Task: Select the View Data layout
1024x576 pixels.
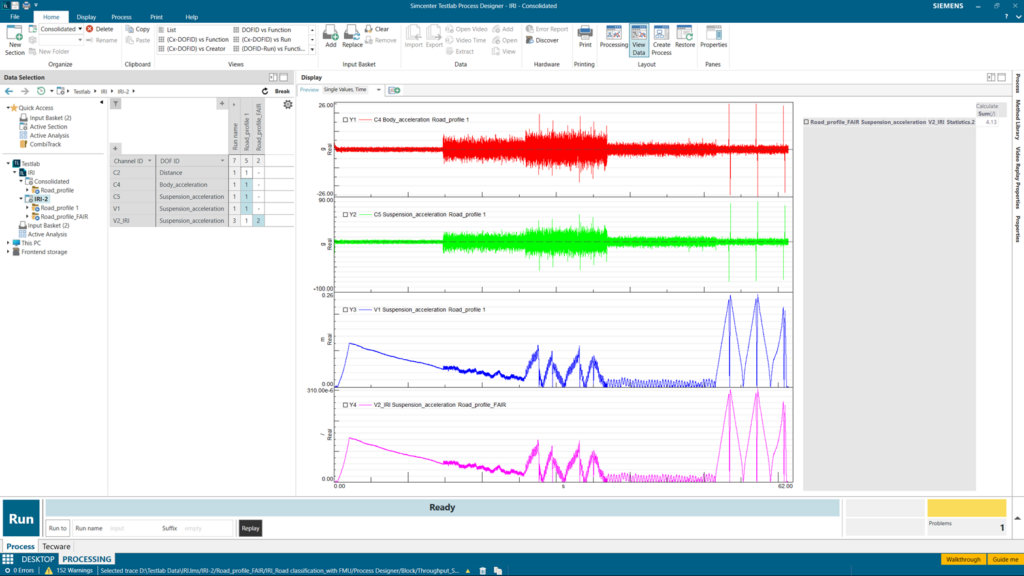Action: click(x=639, y=40)
